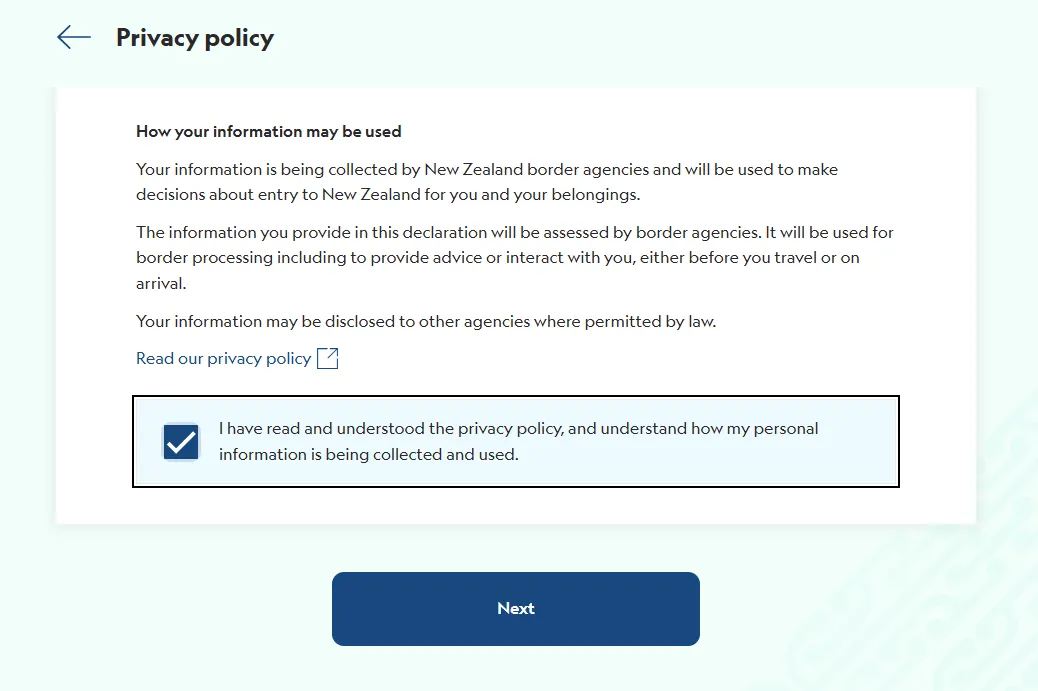Click the 'I have read and understood' label
The height and width of the screenshot is (691, 1038).
[x=518, y=429]
